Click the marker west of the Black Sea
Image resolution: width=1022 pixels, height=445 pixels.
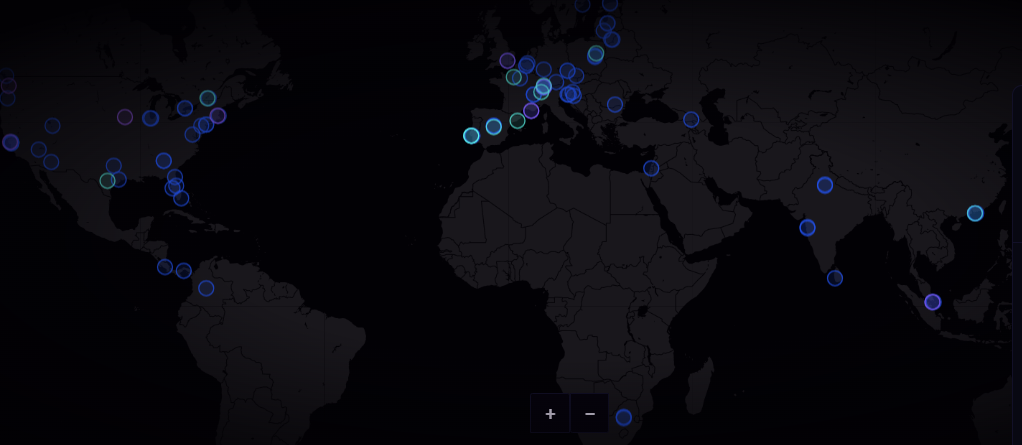[615, 104]
